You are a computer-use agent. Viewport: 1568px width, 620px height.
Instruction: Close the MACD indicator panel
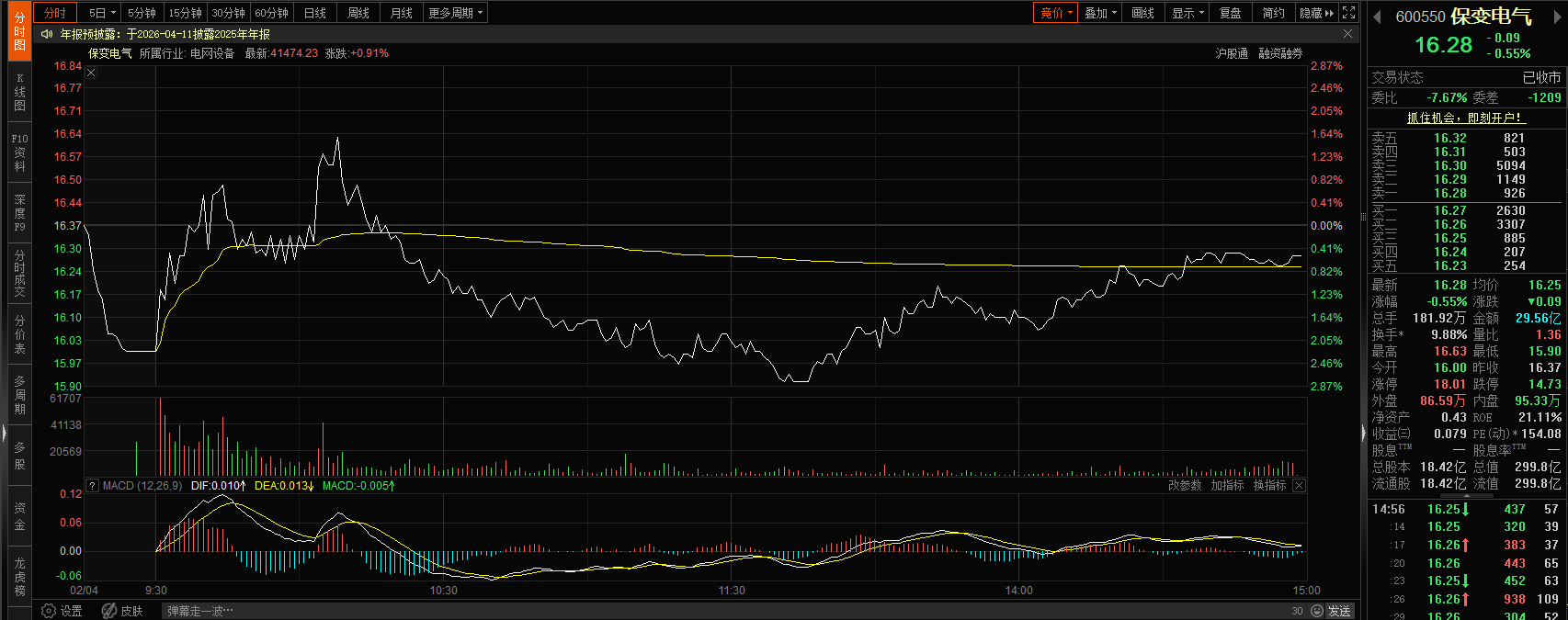click(x=1299, y=485)
